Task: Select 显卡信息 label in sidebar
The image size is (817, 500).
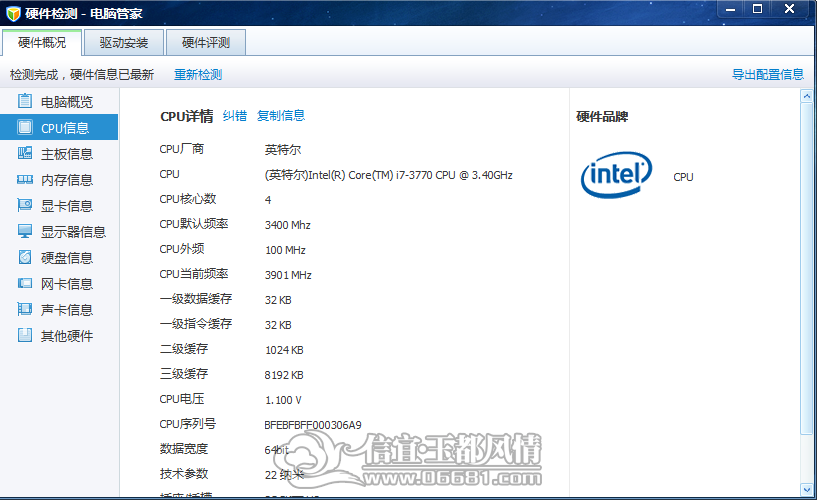Action: [67, 206]
